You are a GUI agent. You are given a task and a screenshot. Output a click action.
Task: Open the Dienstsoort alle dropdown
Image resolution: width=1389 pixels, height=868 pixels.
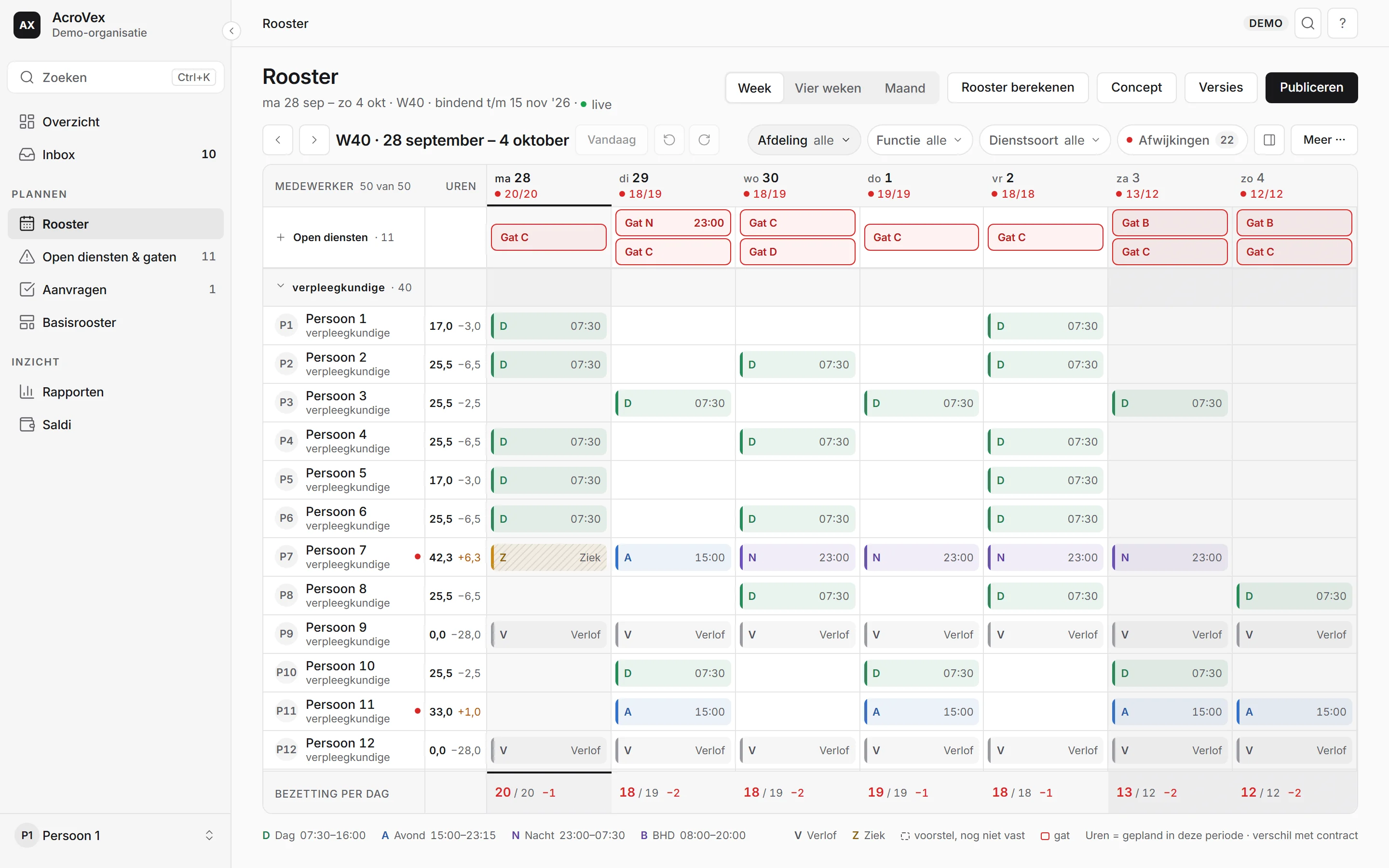1044,140
